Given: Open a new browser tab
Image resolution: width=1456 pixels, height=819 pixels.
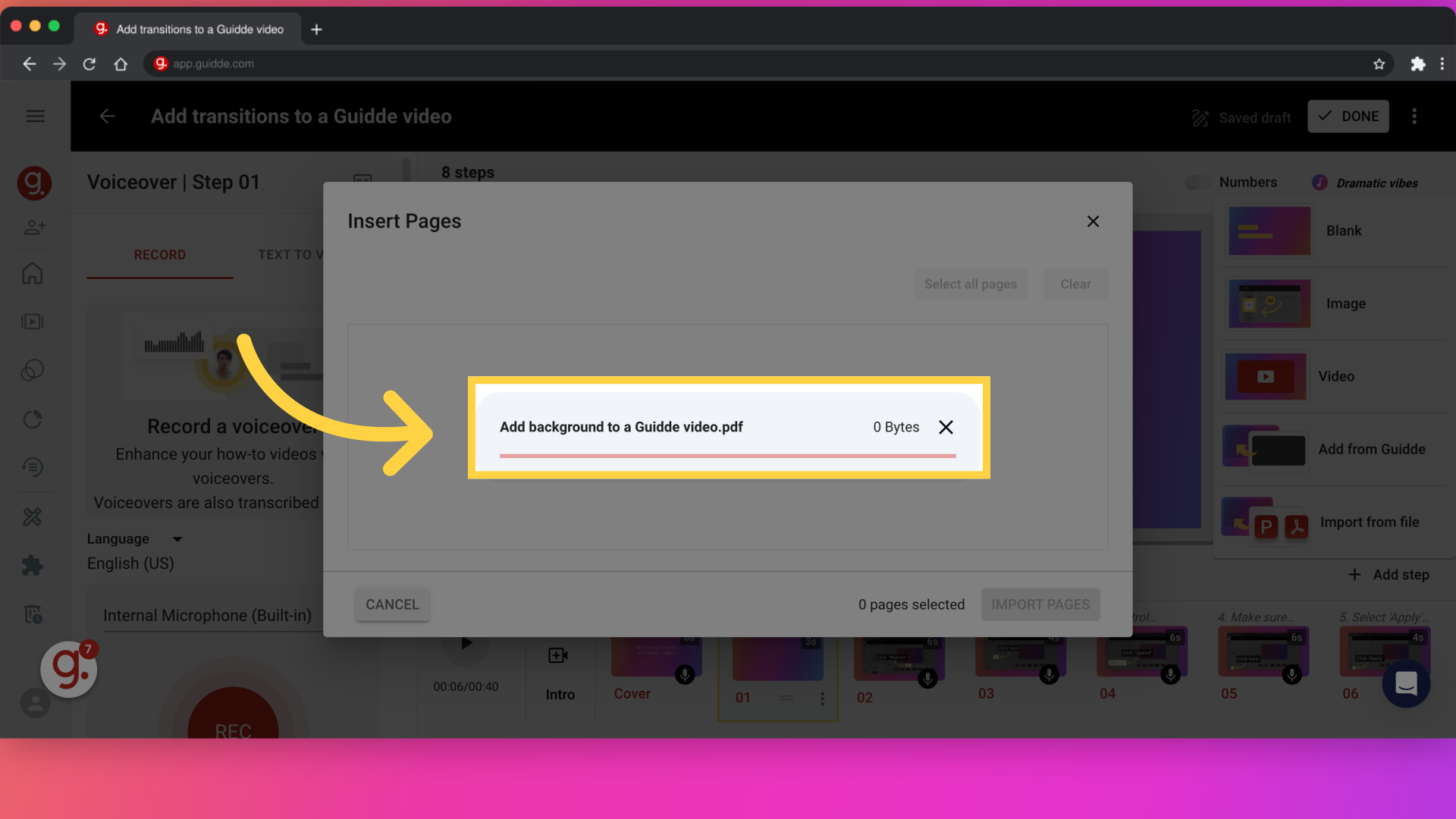Looking at the screenshot, I should pyautogui.click(x=316, y=30).
